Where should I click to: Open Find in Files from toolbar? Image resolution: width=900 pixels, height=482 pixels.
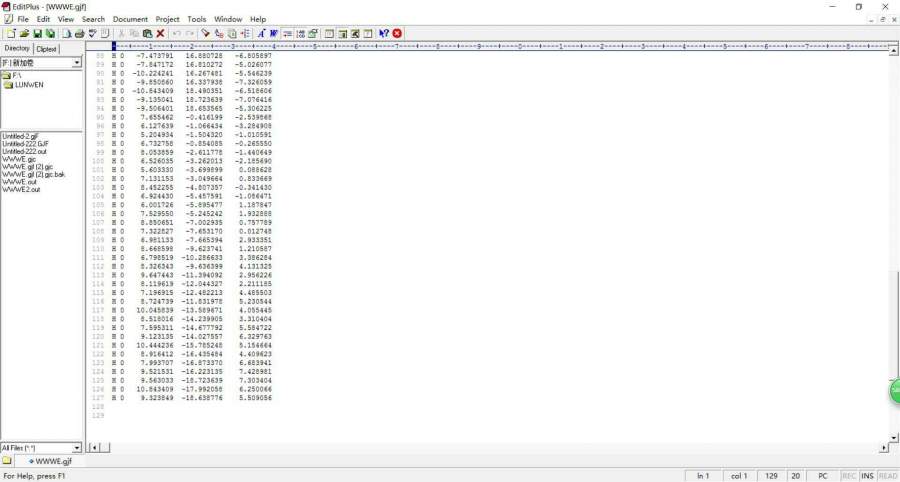[x=232, y=33]
